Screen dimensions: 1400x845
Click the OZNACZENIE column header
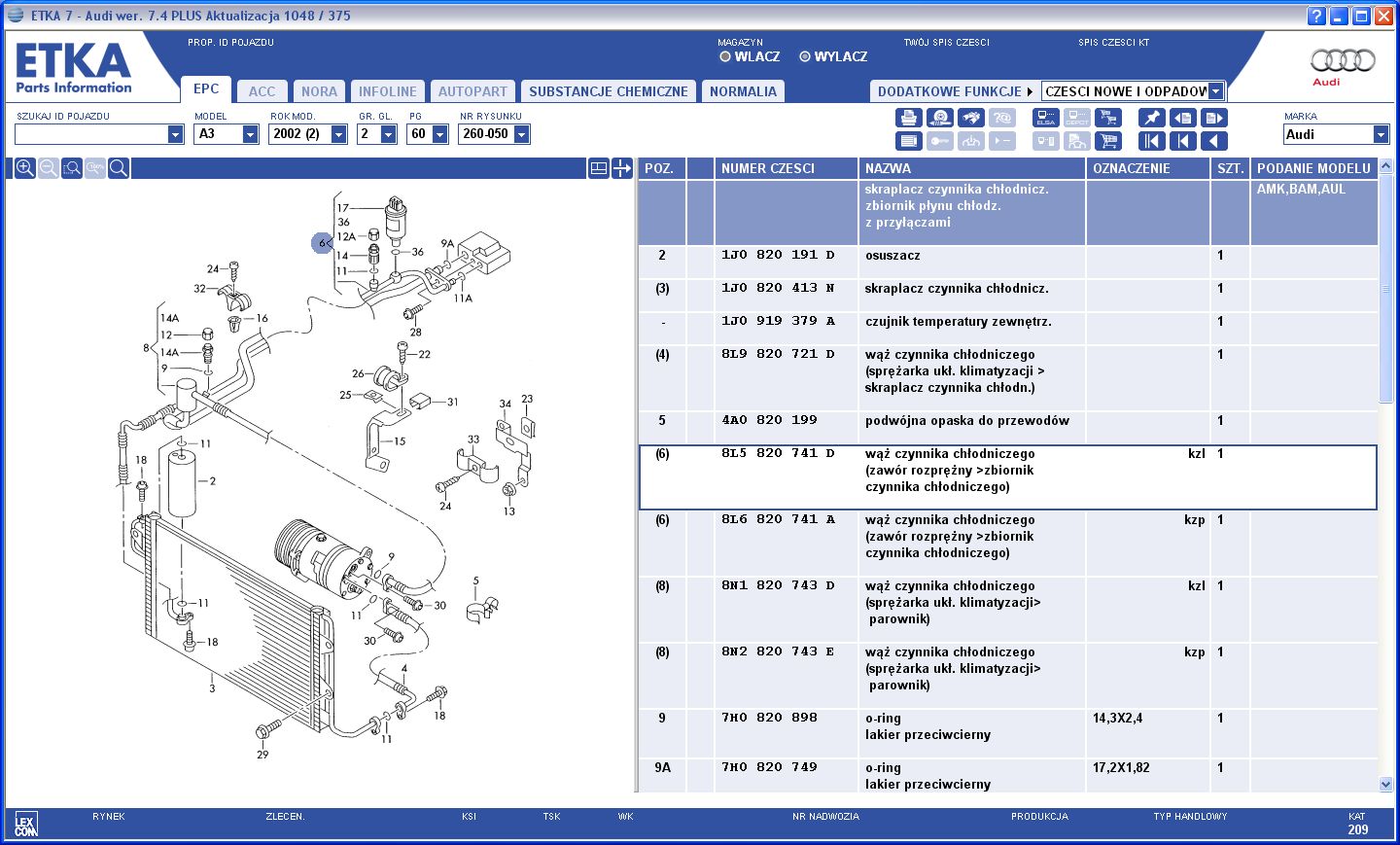tap(1148, 168)
